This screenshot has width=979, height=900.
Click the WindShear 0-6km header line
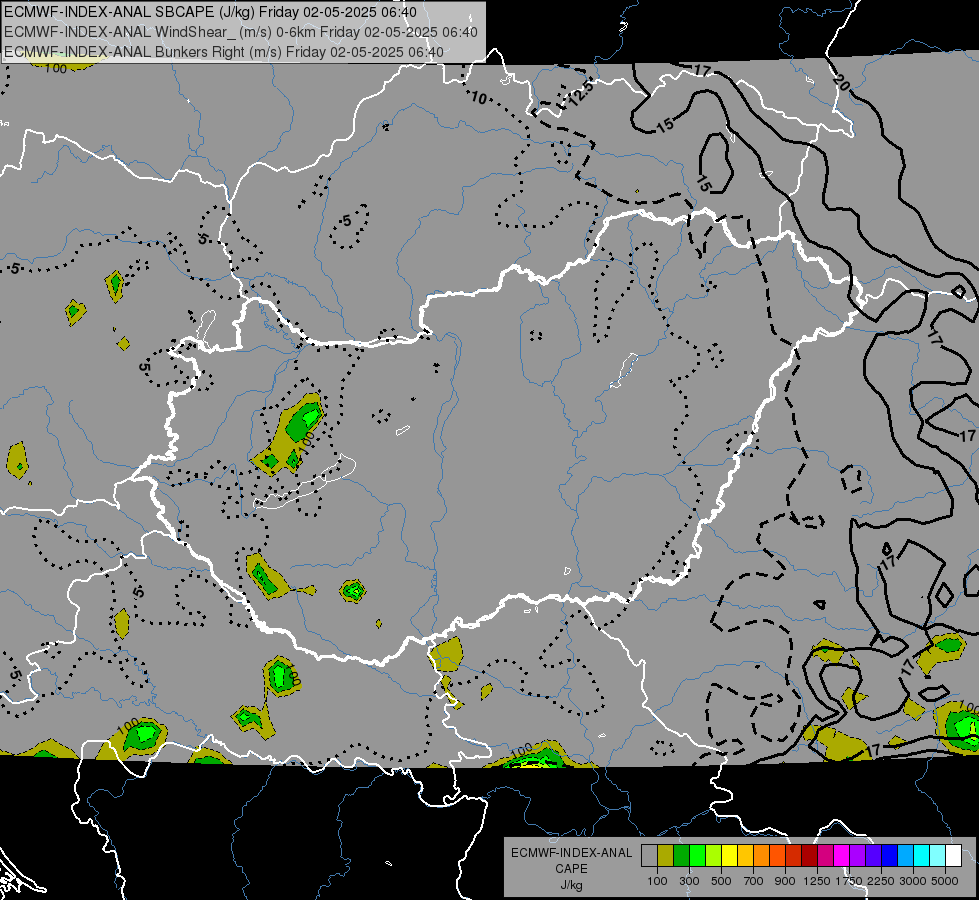pyautogui.click(x=241, y=32)
